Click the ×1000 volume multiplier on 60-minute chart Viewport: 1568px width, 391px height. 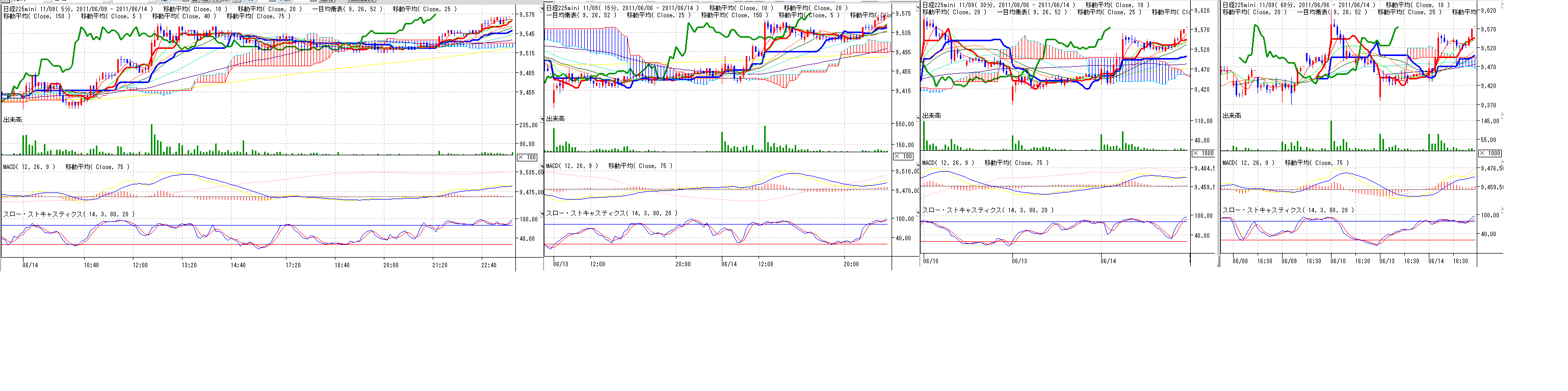pos(1490,153)
